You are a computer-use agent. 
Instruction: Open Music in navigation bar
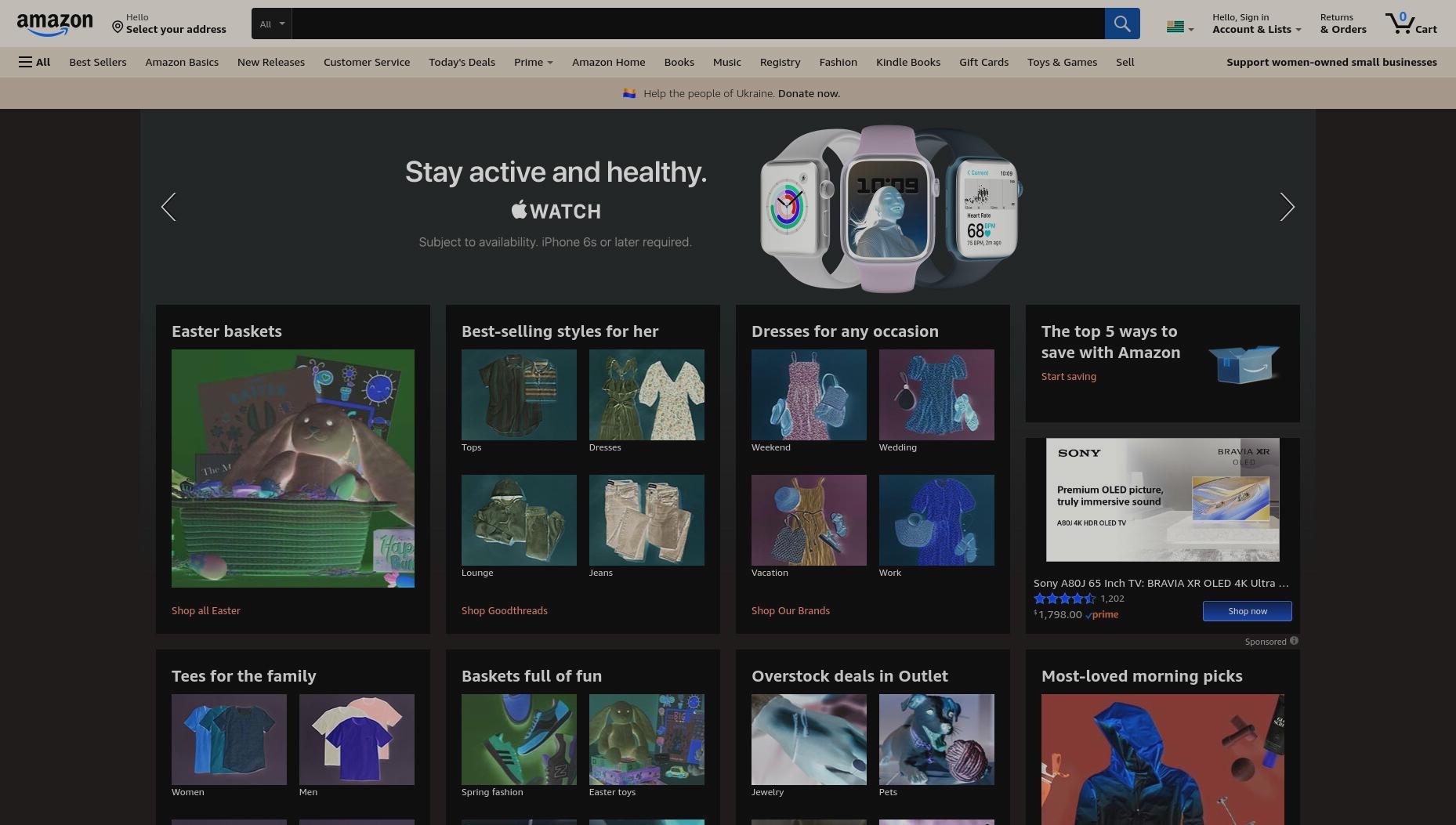[x=727, y=62]
